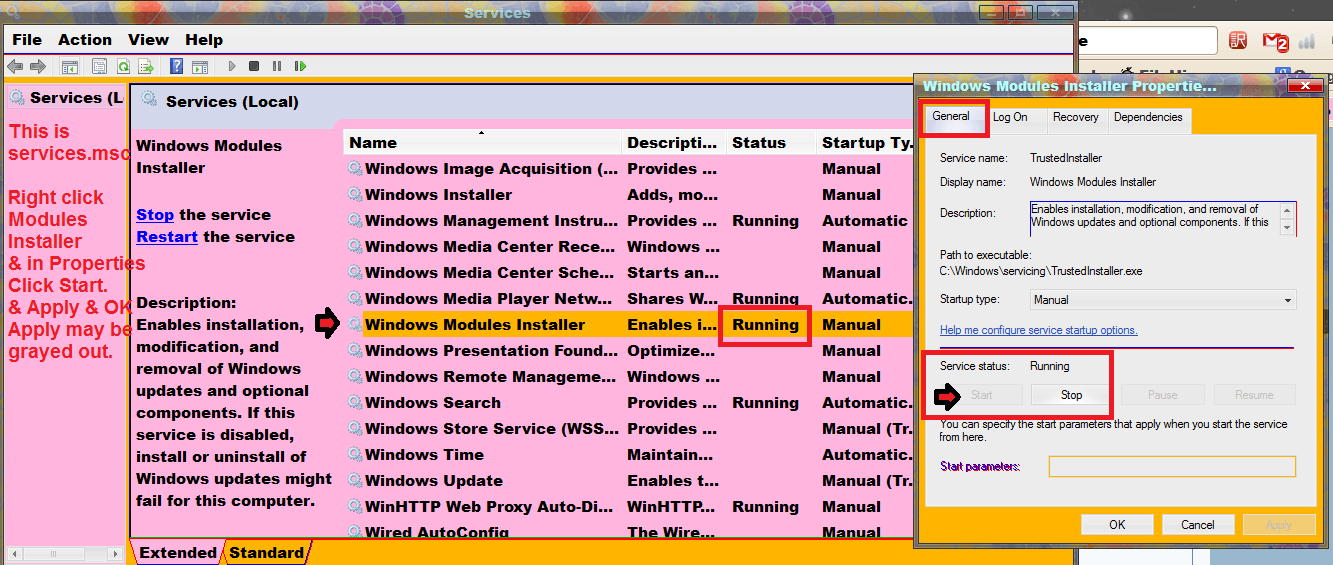Click the gear icon beside Windows Installer

(x=355, y=195)
